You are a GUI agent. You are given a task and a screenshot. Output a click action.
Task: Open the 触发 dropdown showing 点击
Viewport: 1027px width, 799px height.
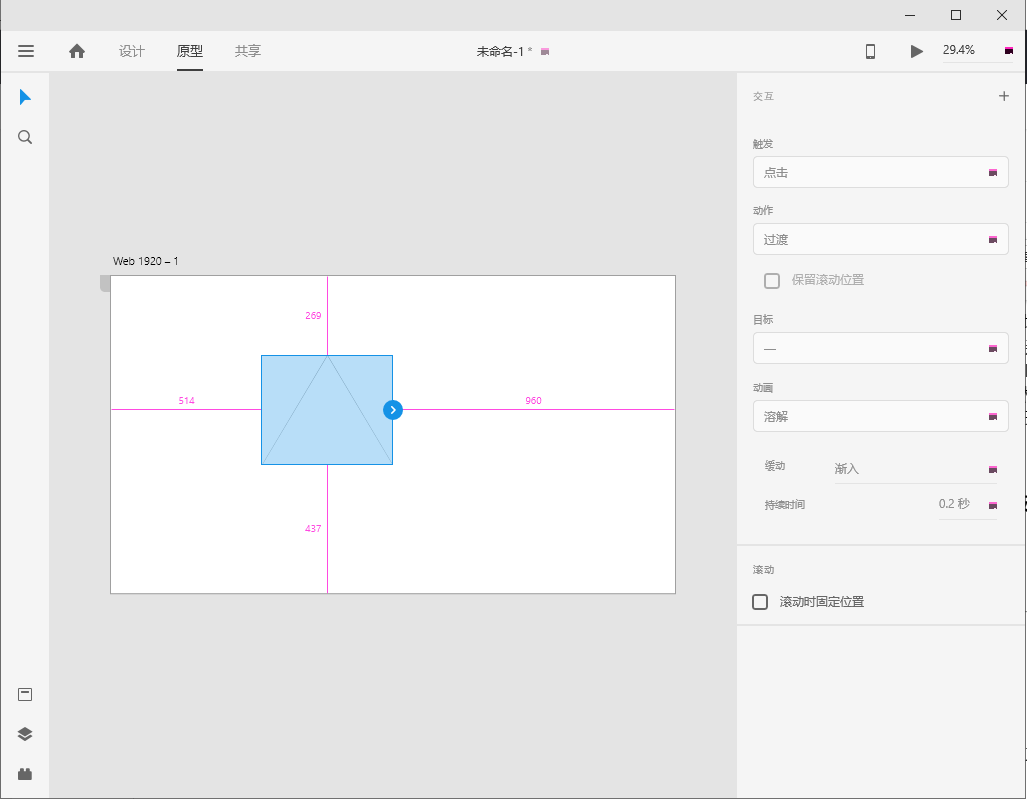(x=880, y=172)
